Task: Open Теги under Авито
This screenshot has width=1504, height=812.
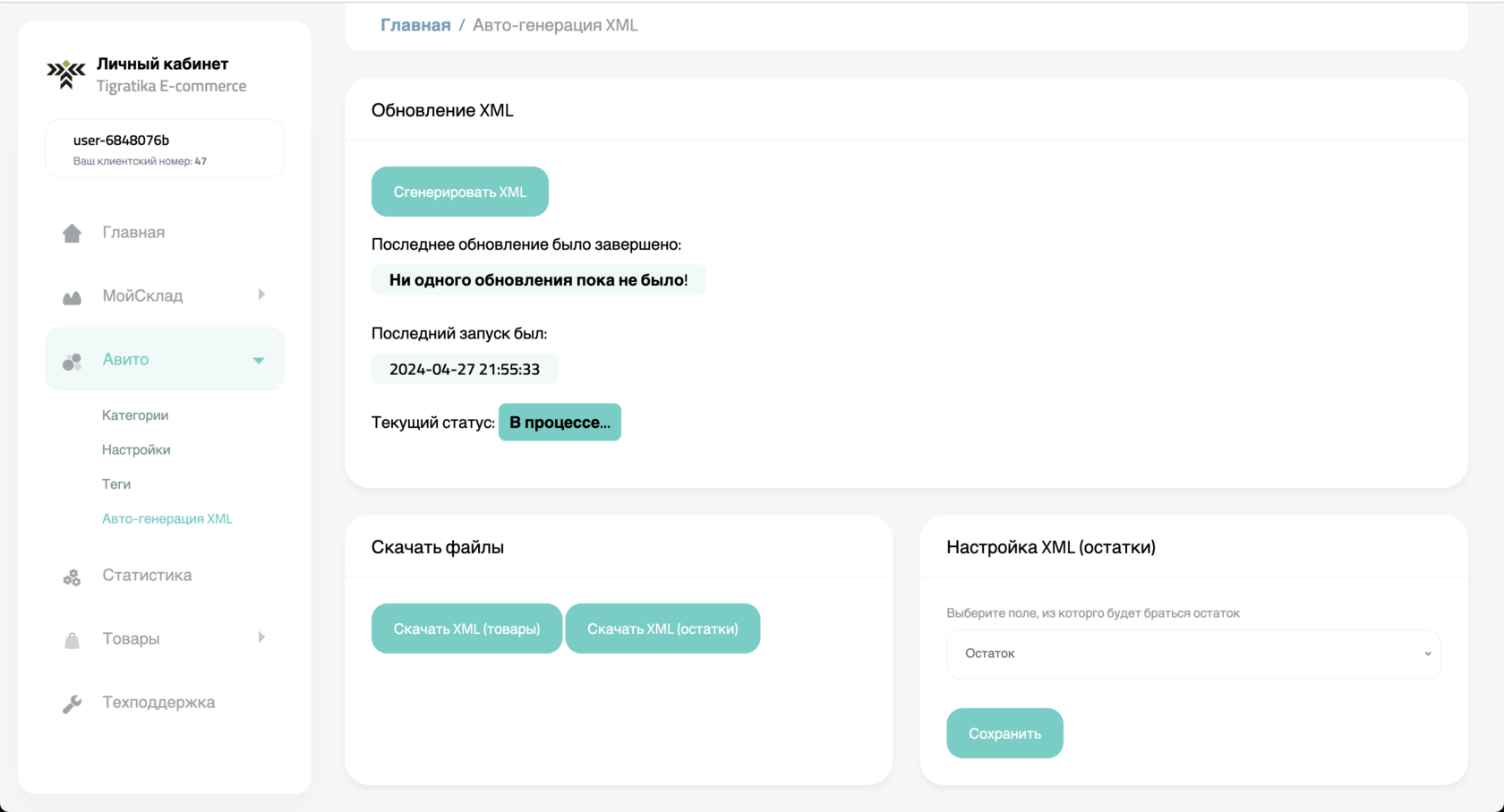Action: pos(116,484)
